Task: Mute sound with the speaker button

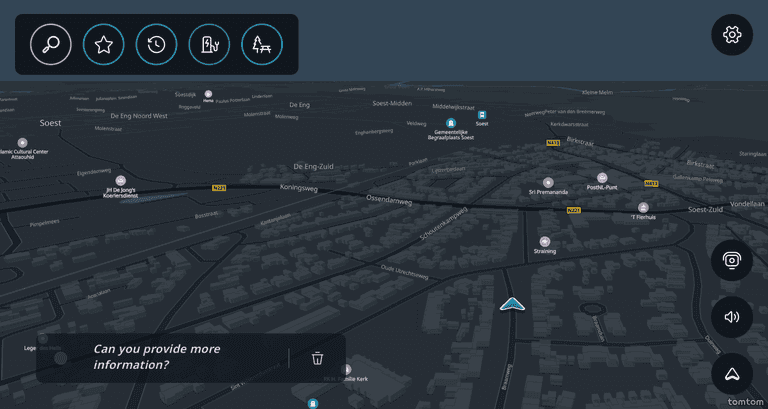Action: point(732,317)
